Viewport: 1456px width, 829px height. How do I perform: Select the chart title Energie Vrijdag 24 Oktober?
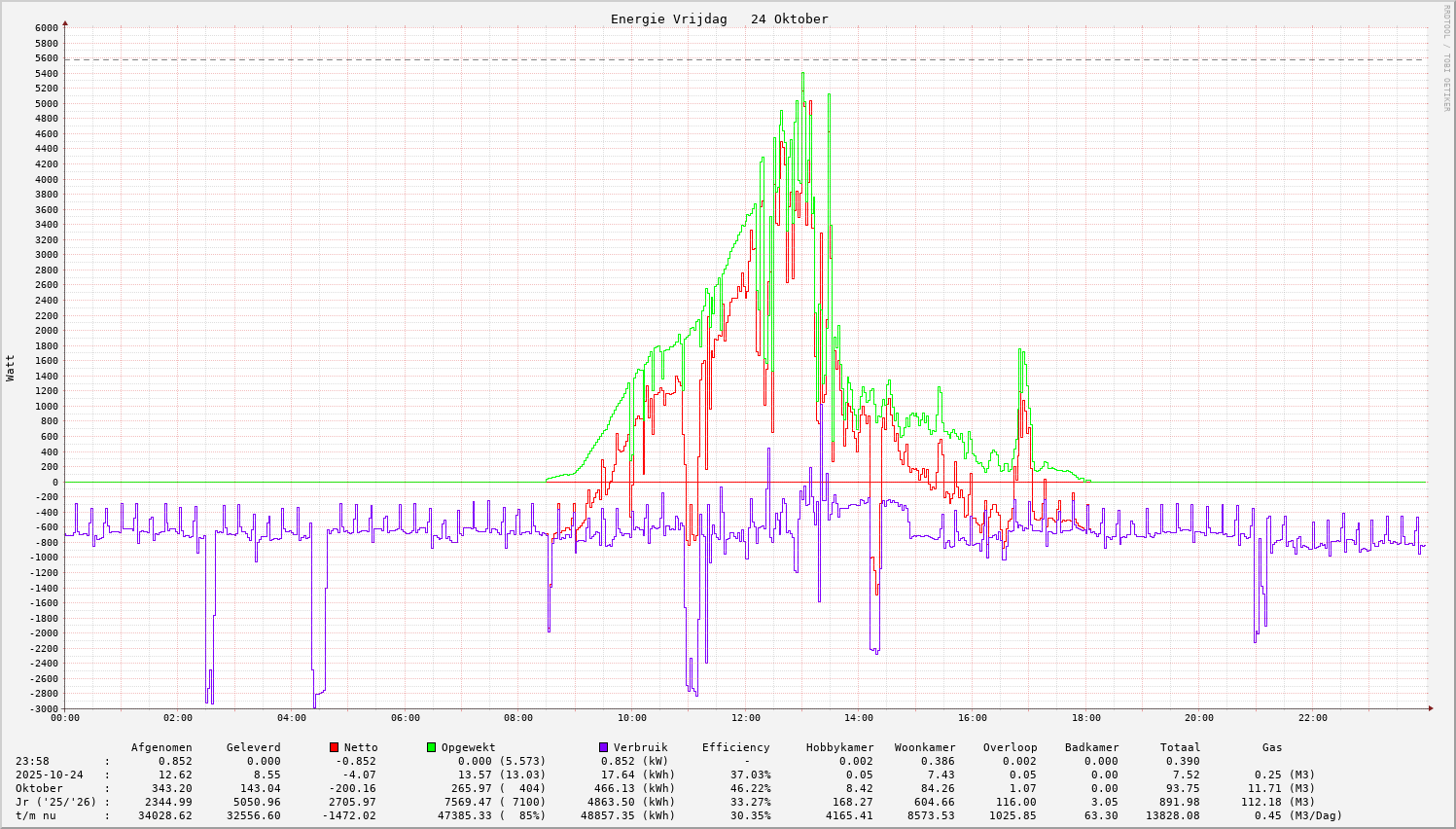[719, 19]
